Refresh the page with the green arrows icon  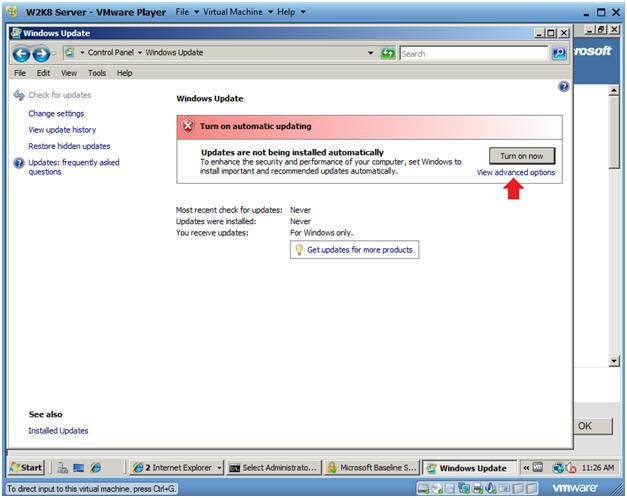[x=387, y=53]
